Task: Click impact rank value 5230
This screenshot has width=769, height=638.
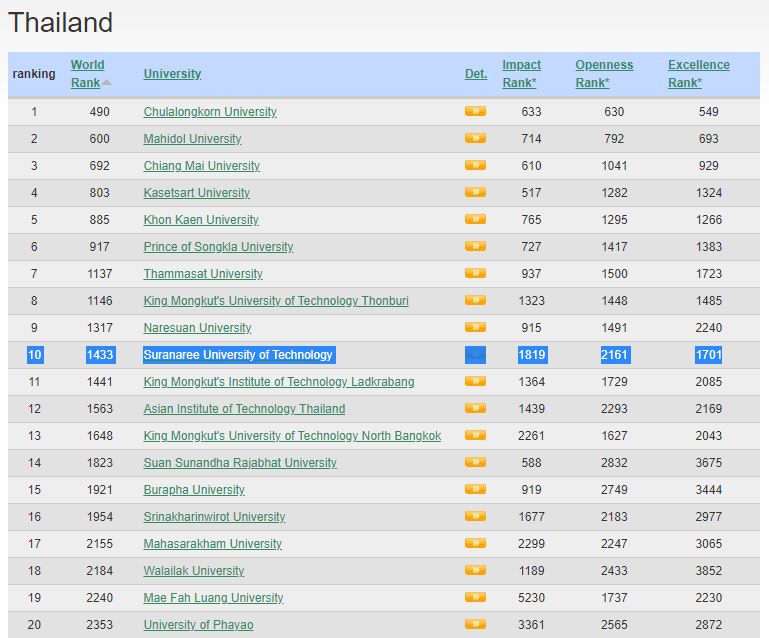Action: pos(532,598)
